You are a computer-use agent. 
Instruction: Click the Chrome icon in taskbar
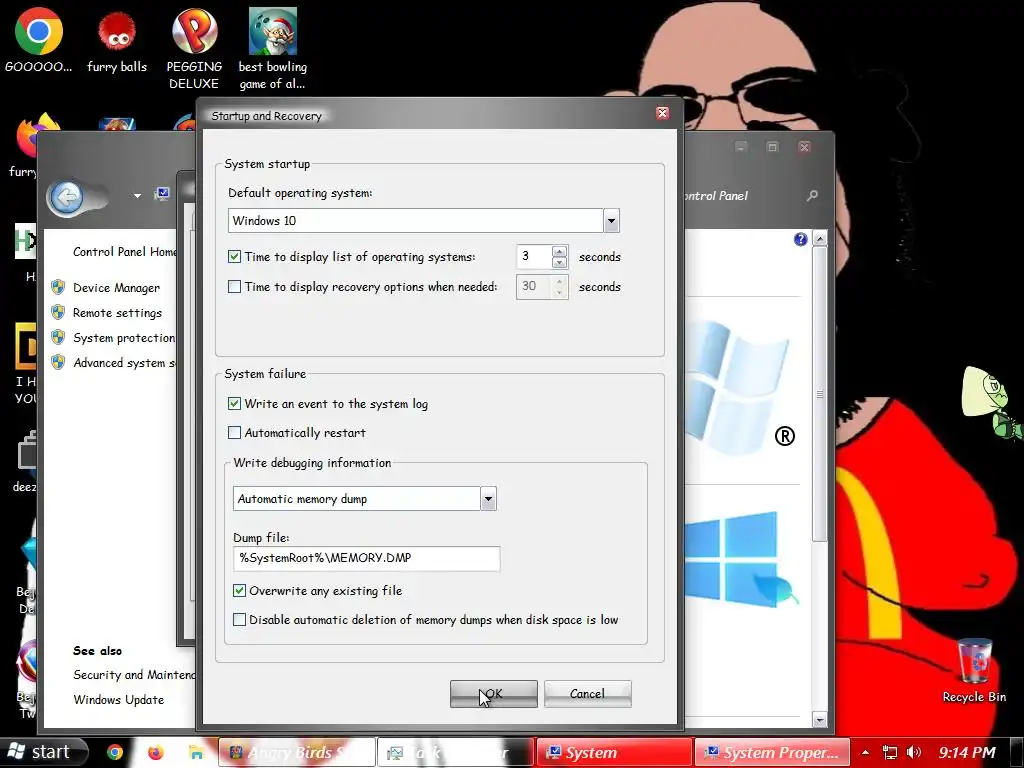point(115,752)
